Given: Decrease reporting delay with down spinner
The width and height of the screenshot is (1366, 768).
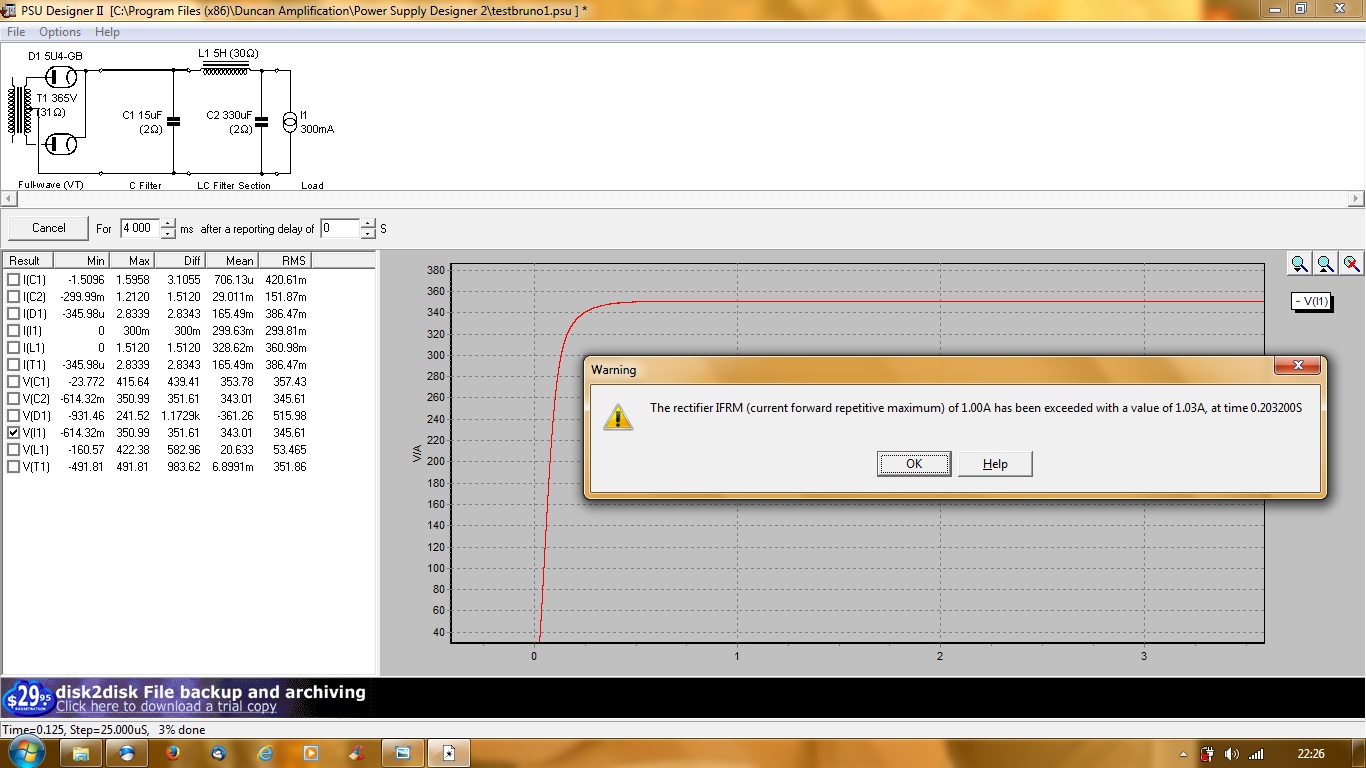Looking at the screenshot, I should 368,234.
